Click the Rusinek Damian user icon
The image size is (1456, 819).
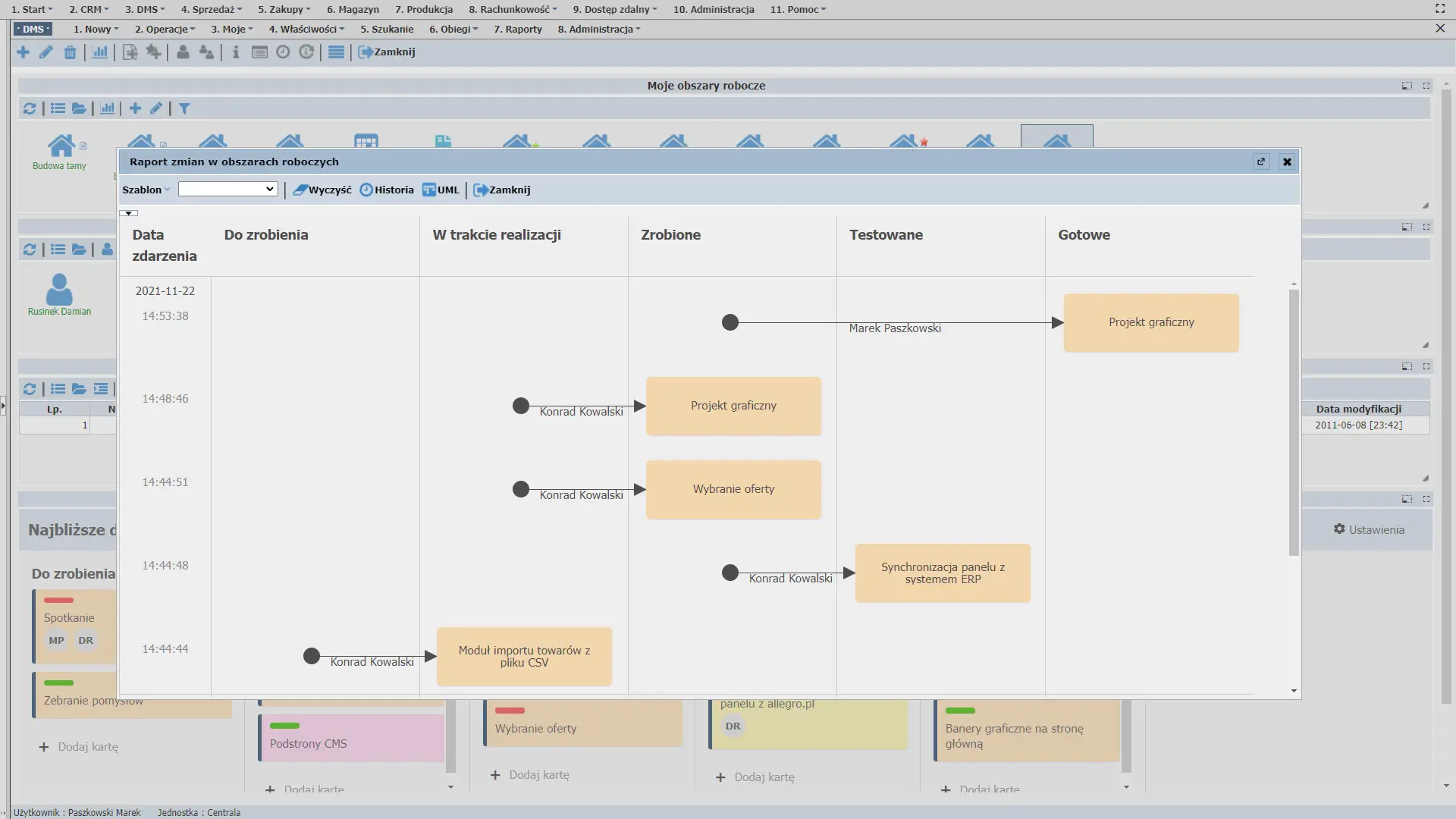pos(59,290)
